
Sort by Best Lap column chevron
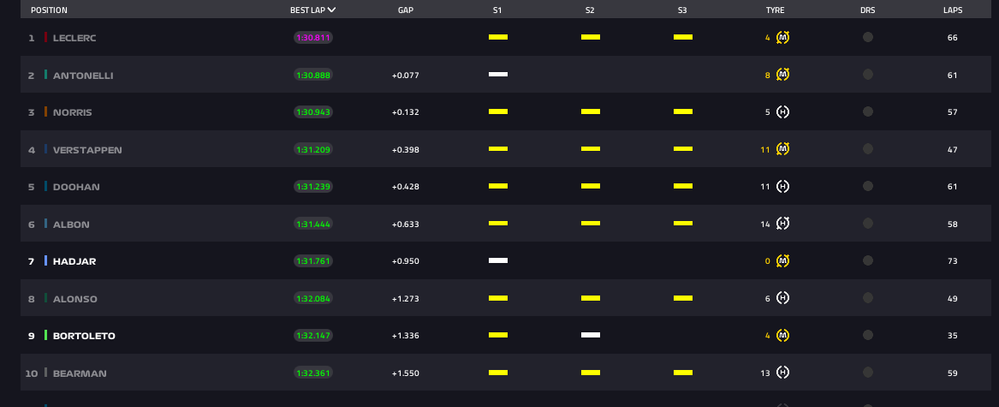(x=332, y=10)
